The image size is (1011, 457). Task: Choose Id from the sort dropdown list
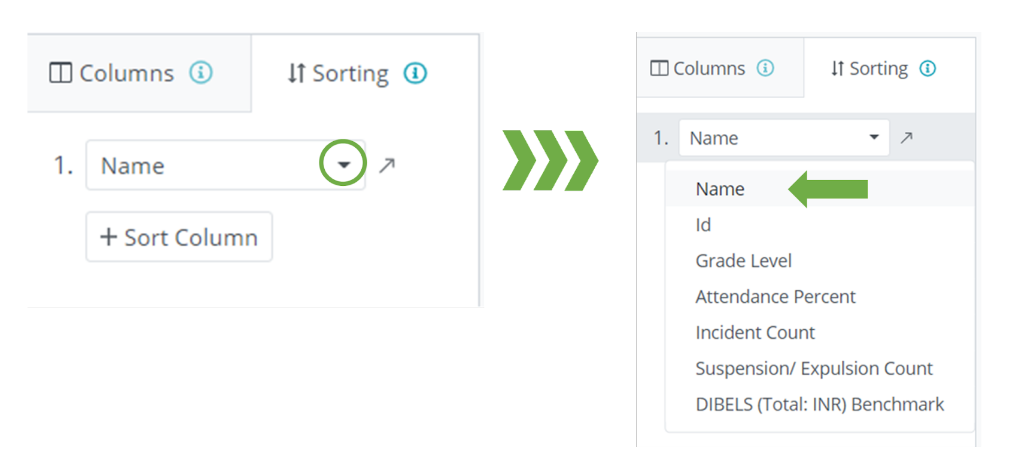[x=704, y=225]
